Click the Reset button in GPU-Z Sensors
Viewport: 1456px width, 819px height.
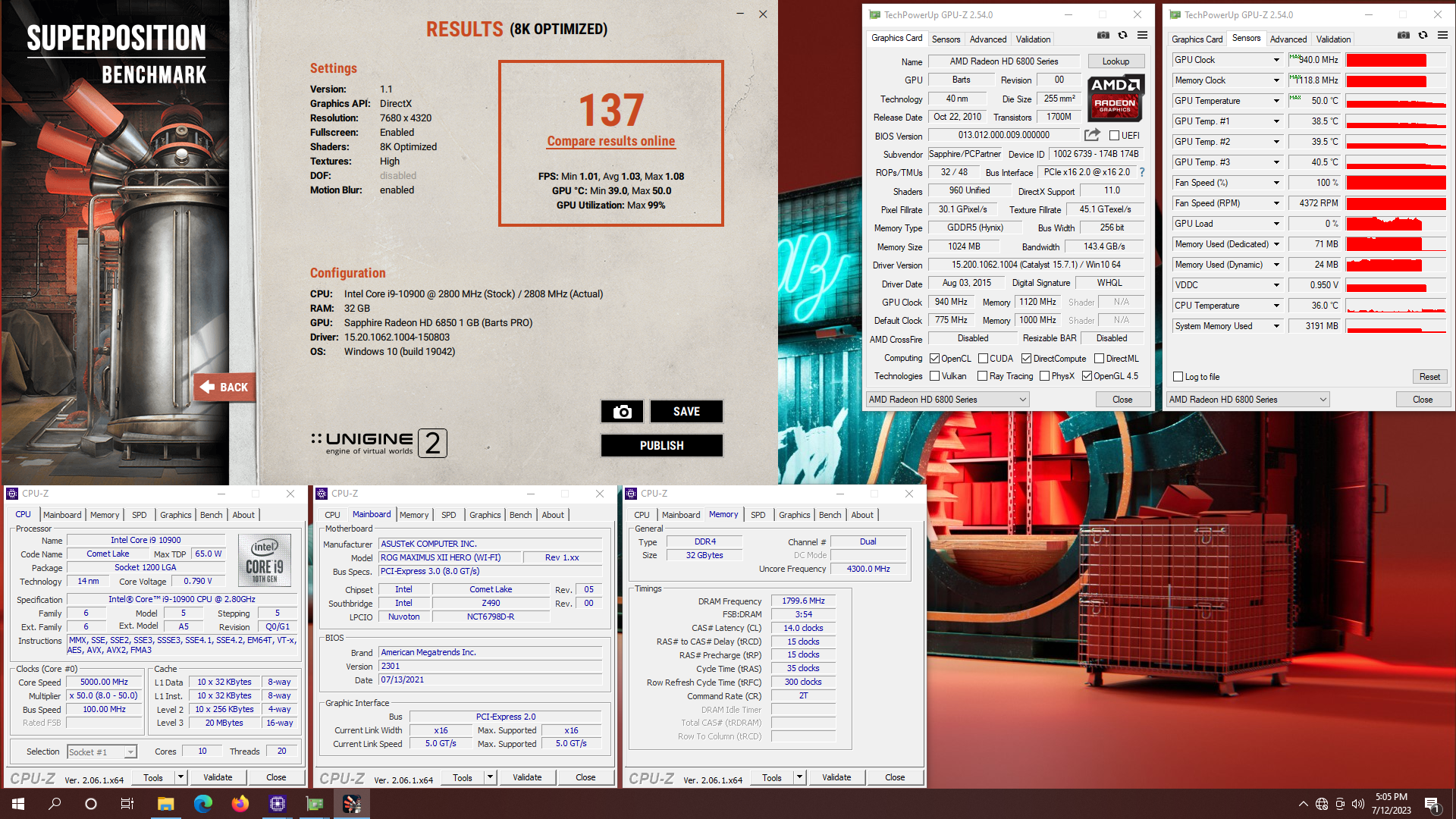click(1429, 377)
